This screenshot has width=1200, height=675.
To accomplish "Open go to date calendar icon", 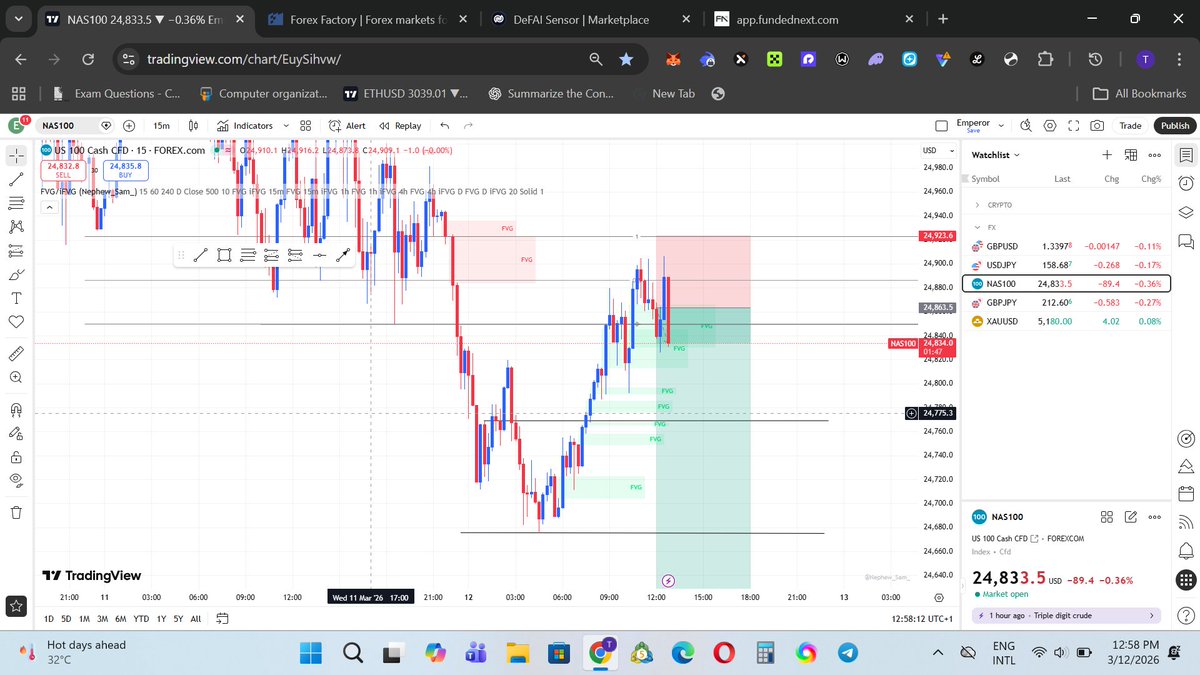I will click(x=222, y=619).
